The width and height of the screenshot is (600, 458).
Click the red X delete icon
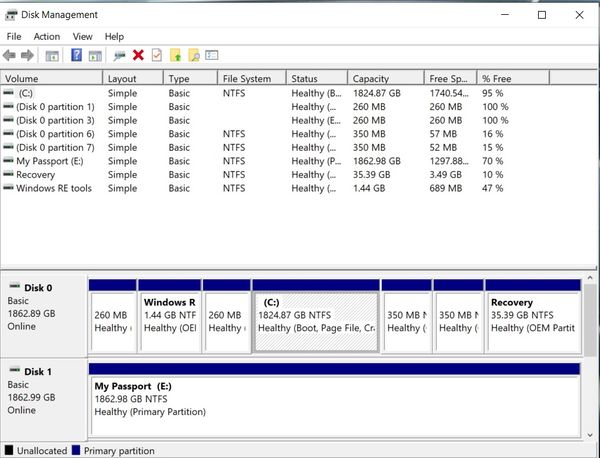tap(138, 55)
